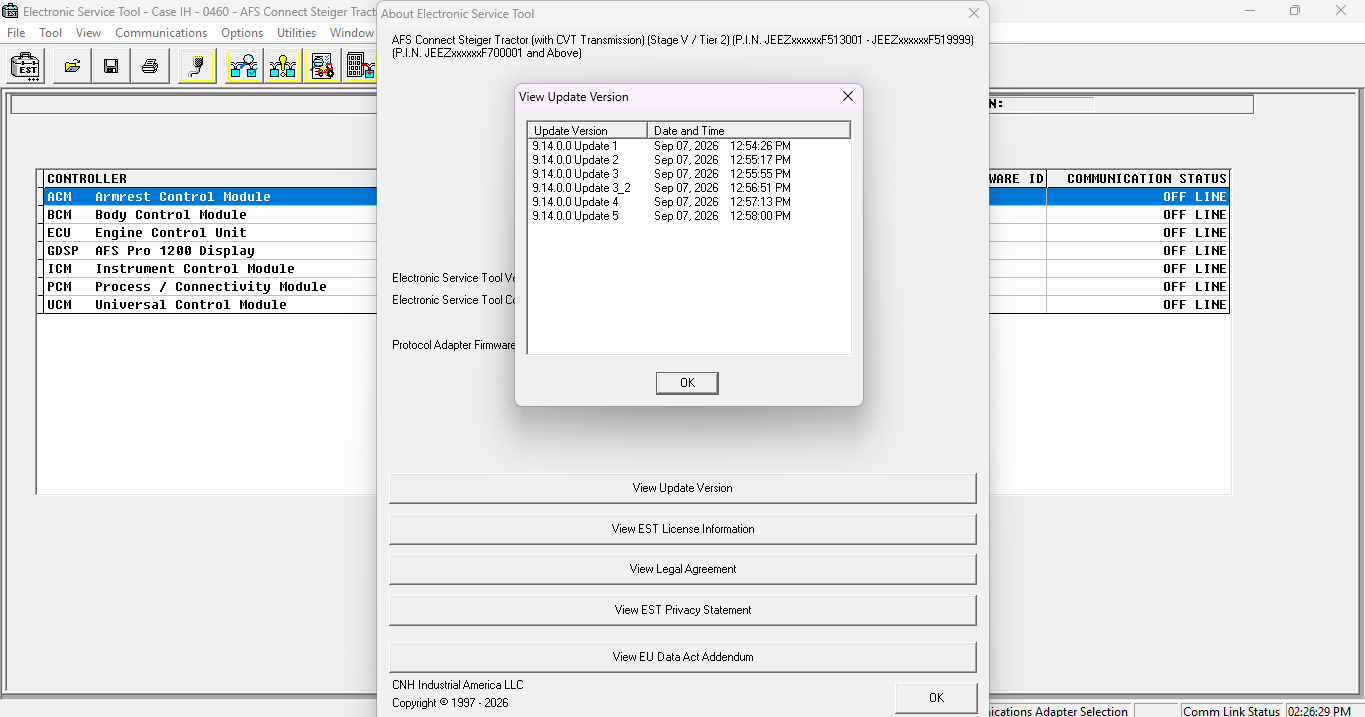Open View EST License Information

click(x=682, y=529)
